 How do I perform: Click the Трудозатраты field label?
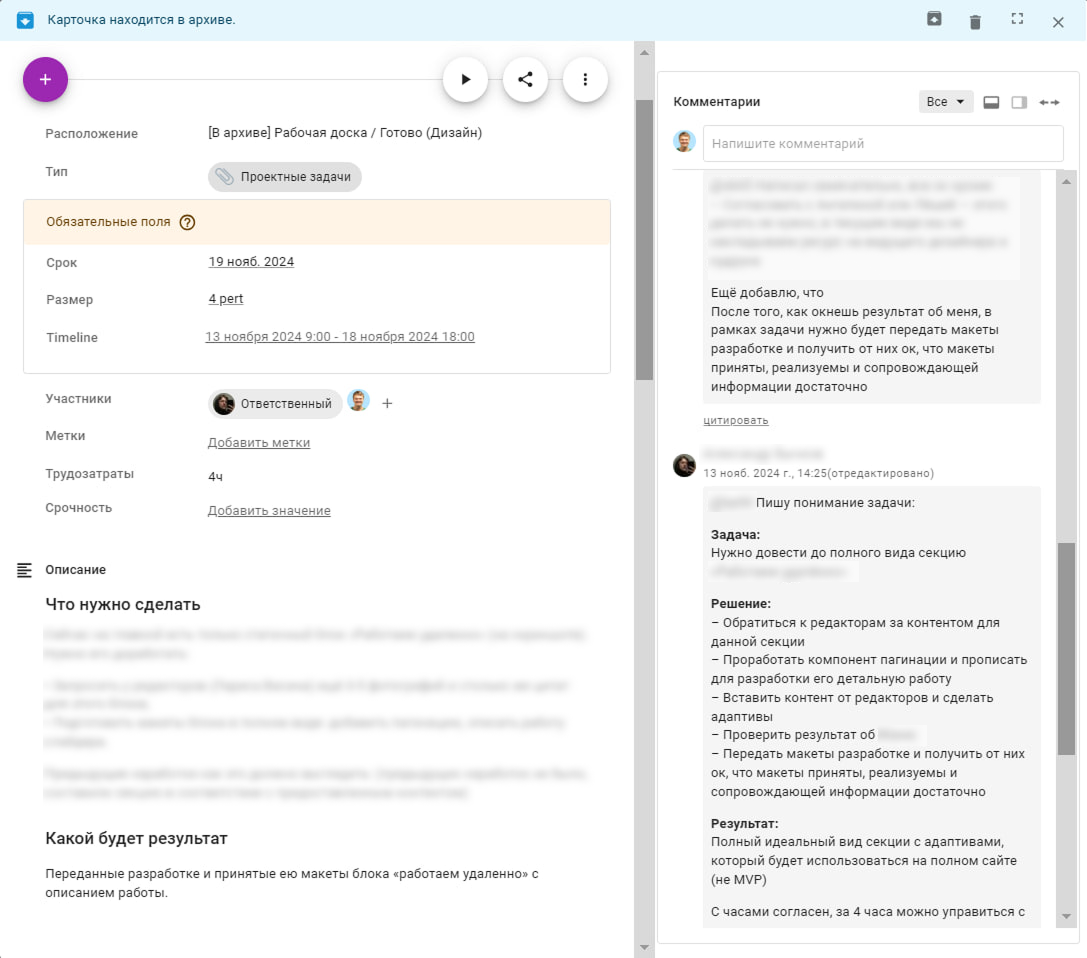click(89, 474)
